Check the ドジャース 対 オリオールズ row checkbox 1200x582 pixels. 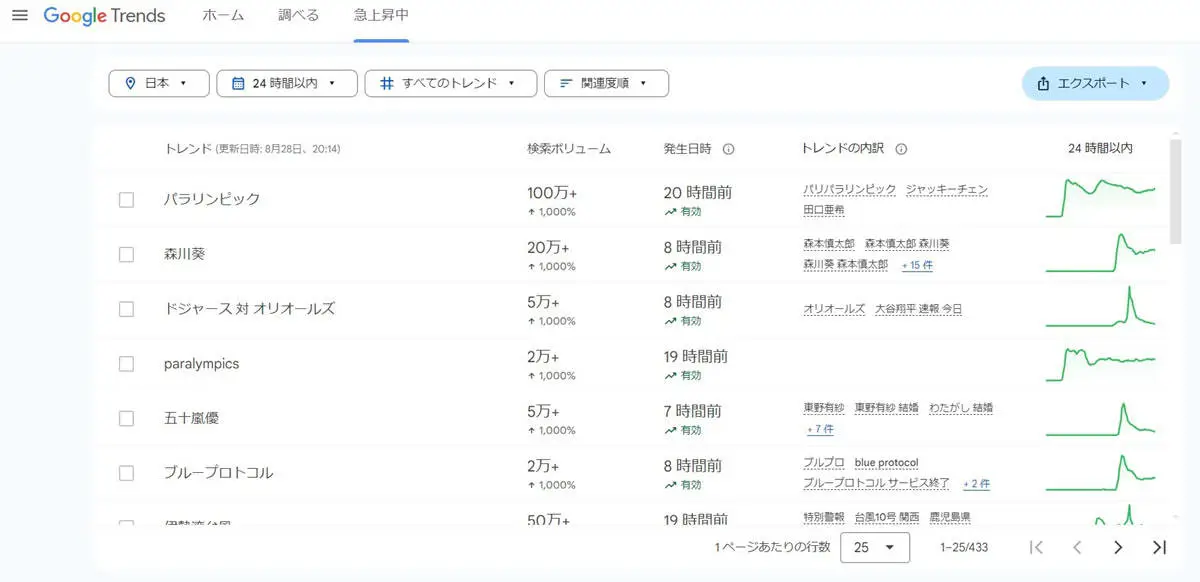(x=126, y=309)
